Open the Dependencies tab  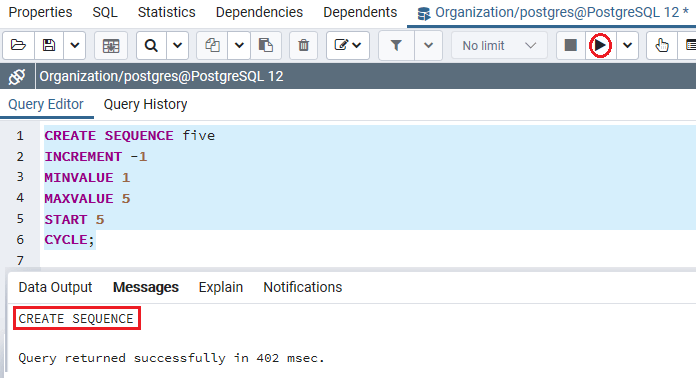click(x=259, y=12)
